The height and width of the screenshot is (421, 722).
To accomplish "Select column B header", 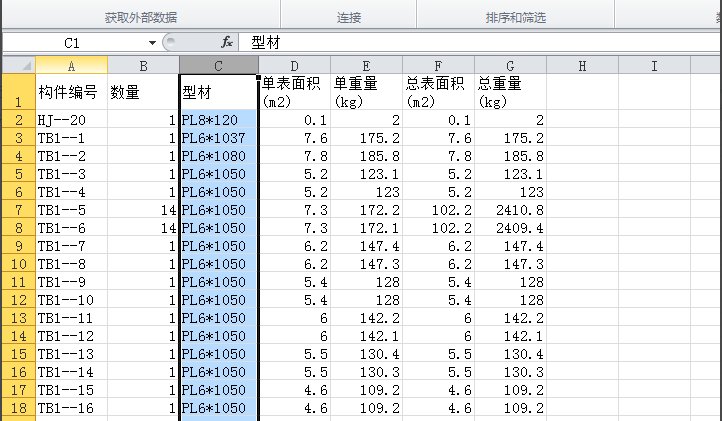I will click(143, 65).
